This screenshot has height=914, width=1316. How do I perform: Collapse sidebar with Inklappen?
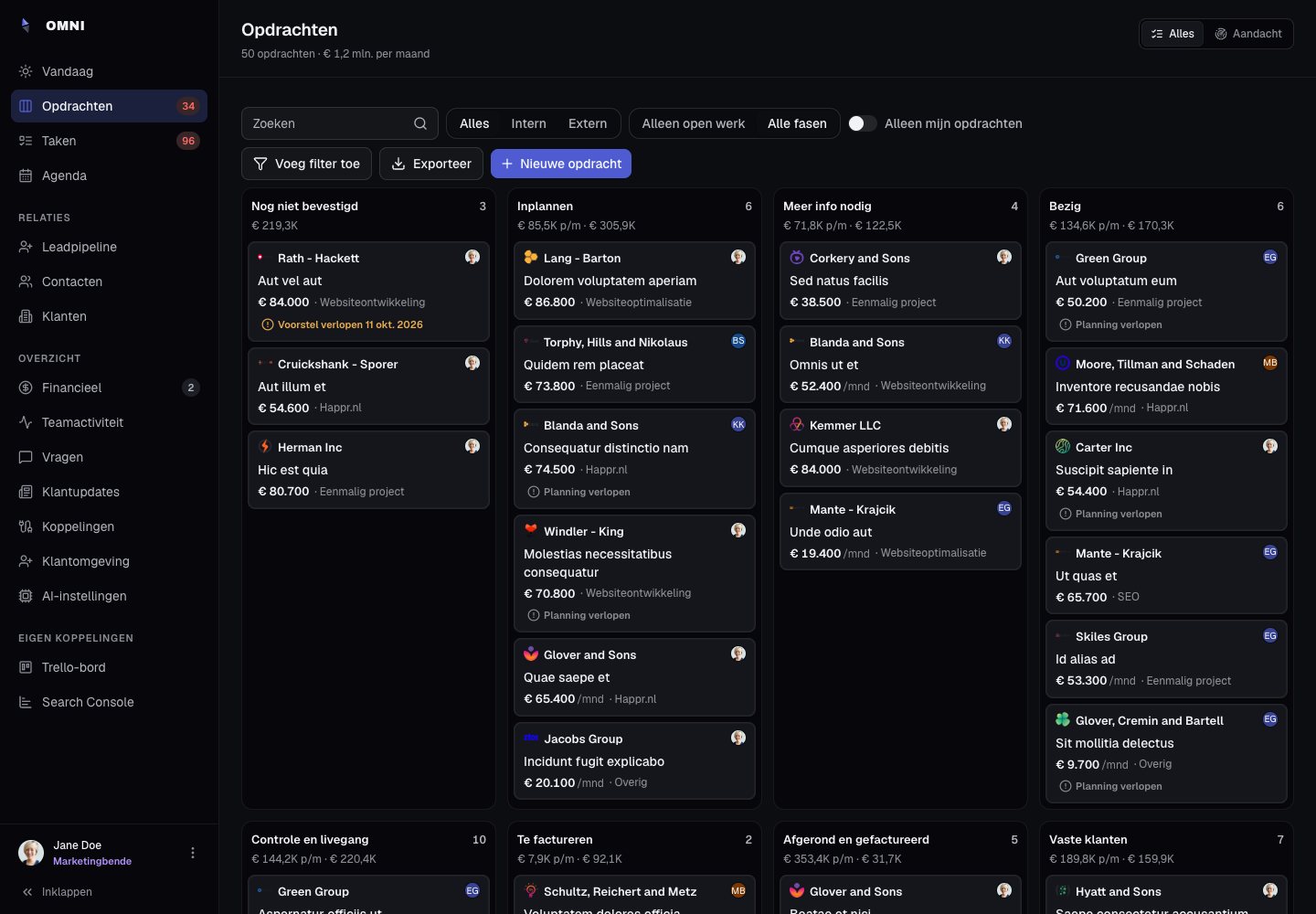(57, 892)
